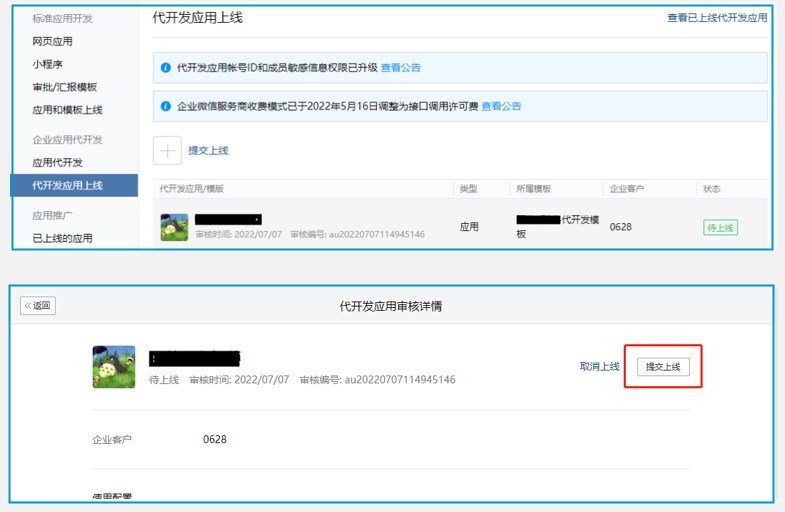The width and height of the screenshot is (785, 512).
Task: Click the info icon in the 企业微信服务商收费模式 notice
Action: [166, 106]
